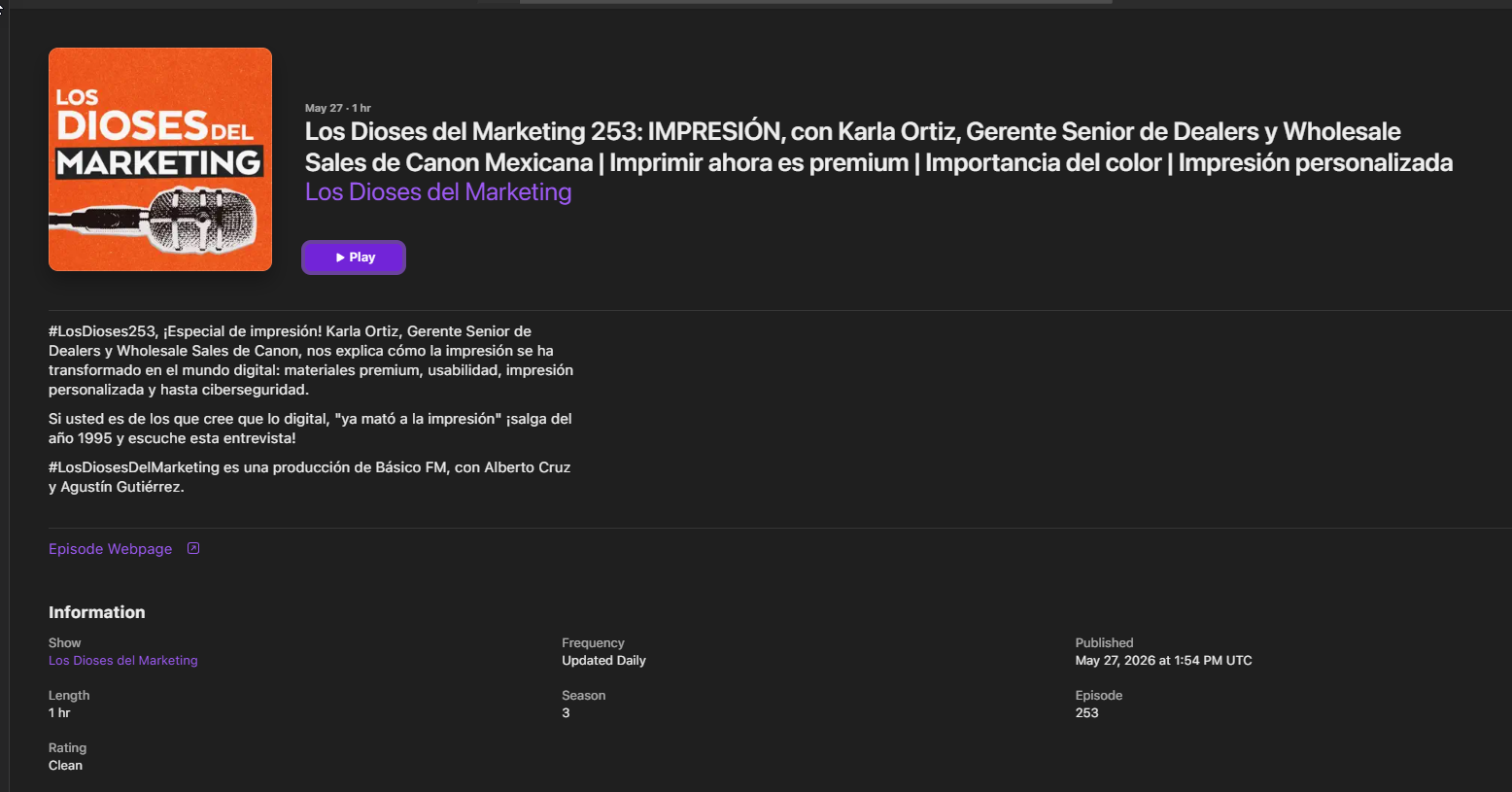The width and height of the screenshot is (1512, 792).
Task: Click the Episode number value '253'
Action: point(1086,713)
